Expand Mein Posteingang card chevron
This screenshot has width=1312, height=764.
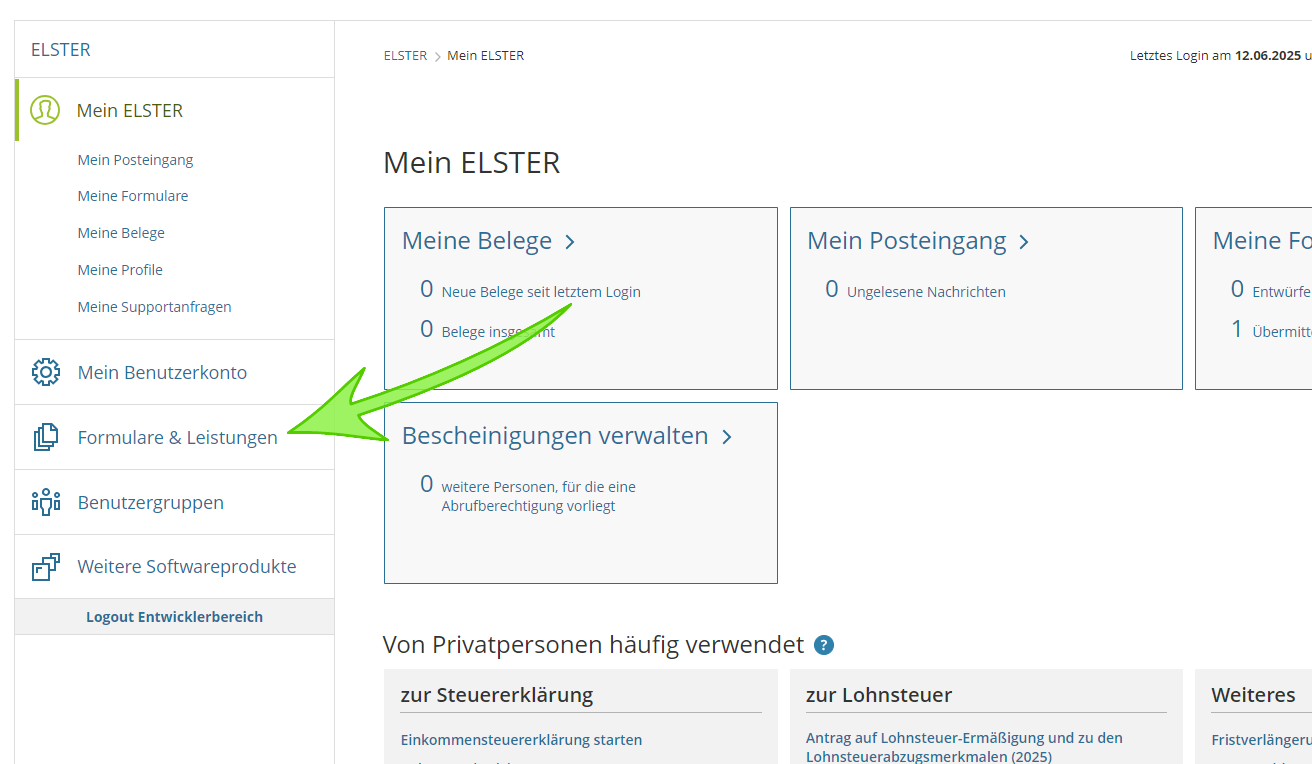coord(1024,242)
